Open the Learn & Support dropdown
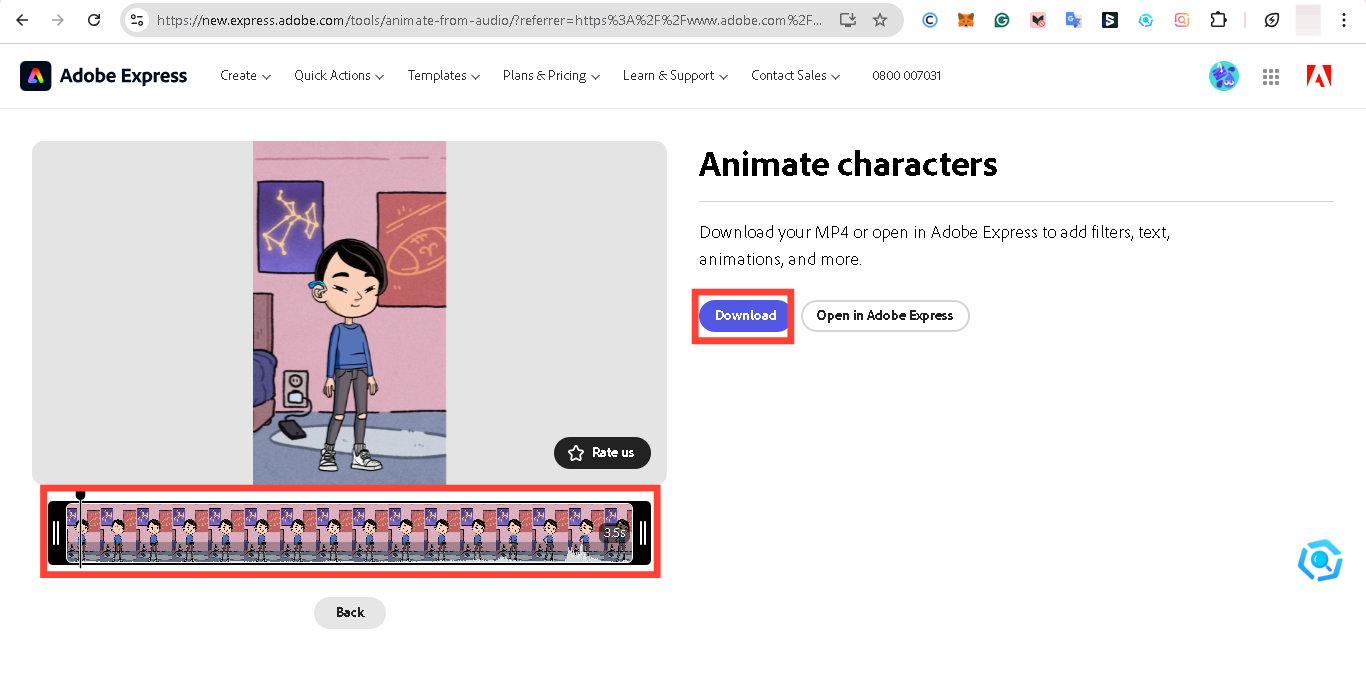 [x=675, y=76]
